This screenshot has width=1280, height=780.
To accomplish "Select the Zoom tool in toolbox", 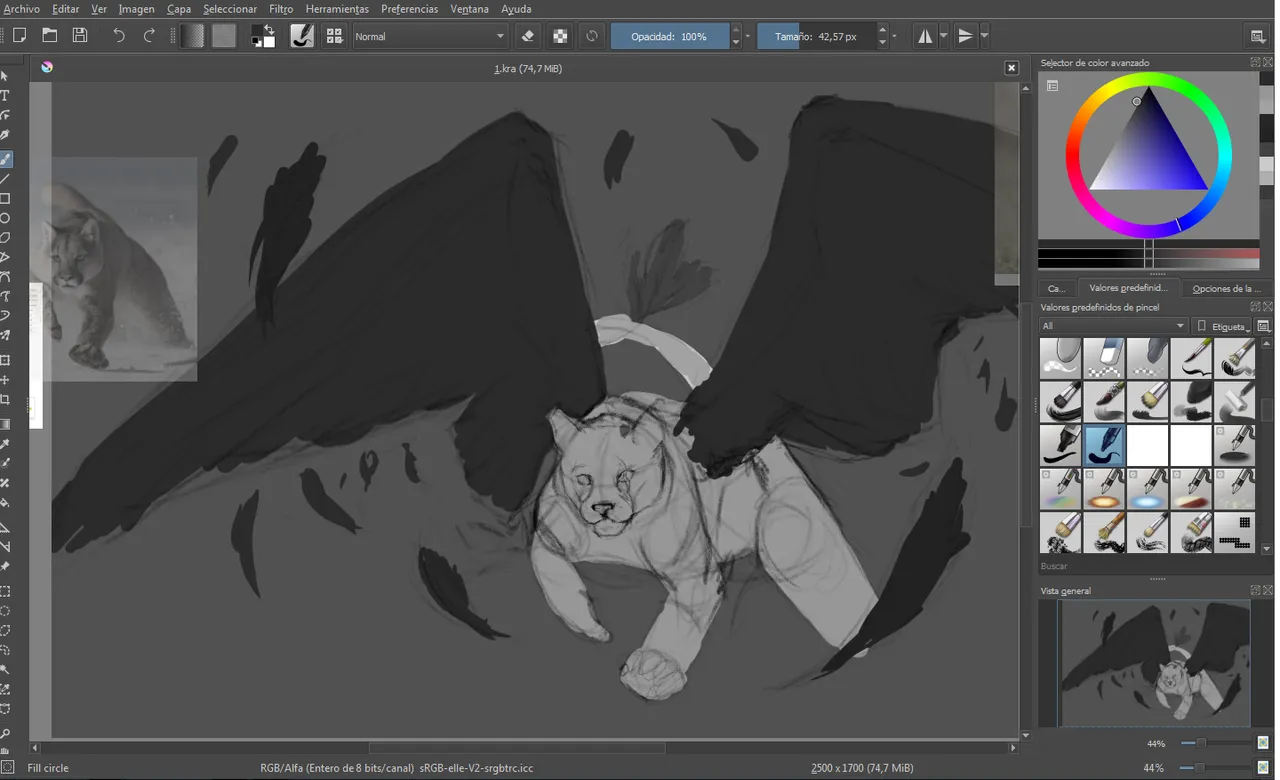I will [x=5, y=733].
